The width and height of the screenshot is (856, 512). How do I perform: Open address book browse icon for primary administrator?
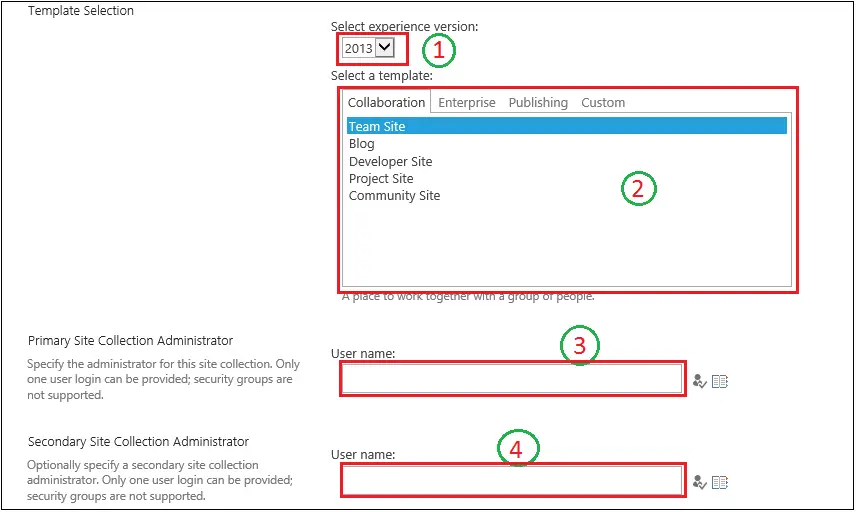(x=720, y=381)
